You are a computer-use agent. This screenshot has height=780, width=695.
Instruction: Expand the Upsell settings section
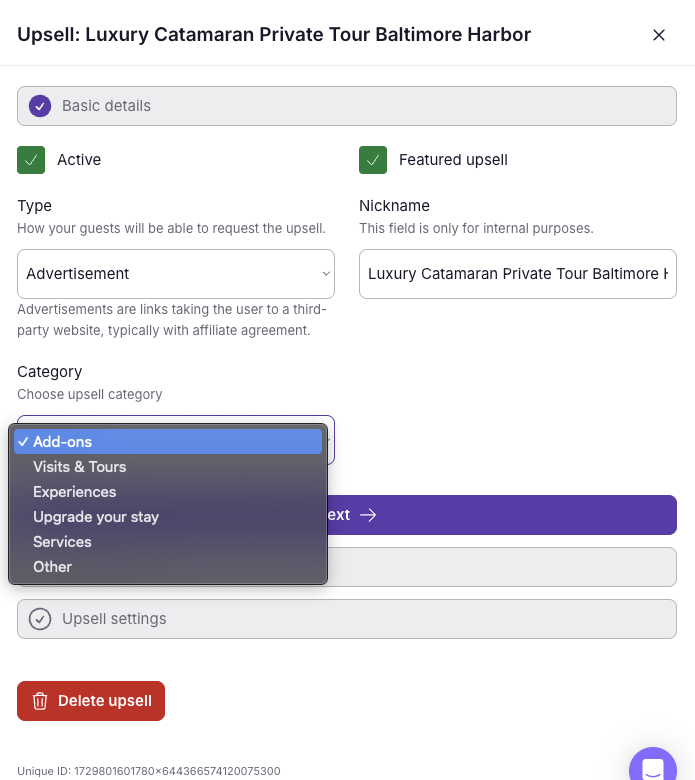(x=347, y=619)
